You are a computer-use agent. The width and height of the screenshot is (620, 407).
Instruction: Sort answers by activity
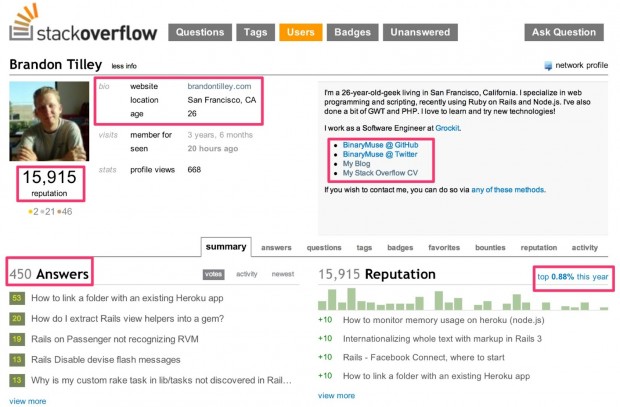tap(247, 274)
